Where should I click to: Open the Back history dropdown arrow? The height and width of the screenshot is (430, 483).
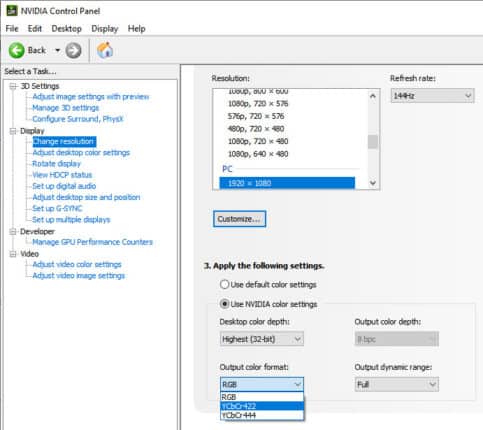tap(58, 50)
